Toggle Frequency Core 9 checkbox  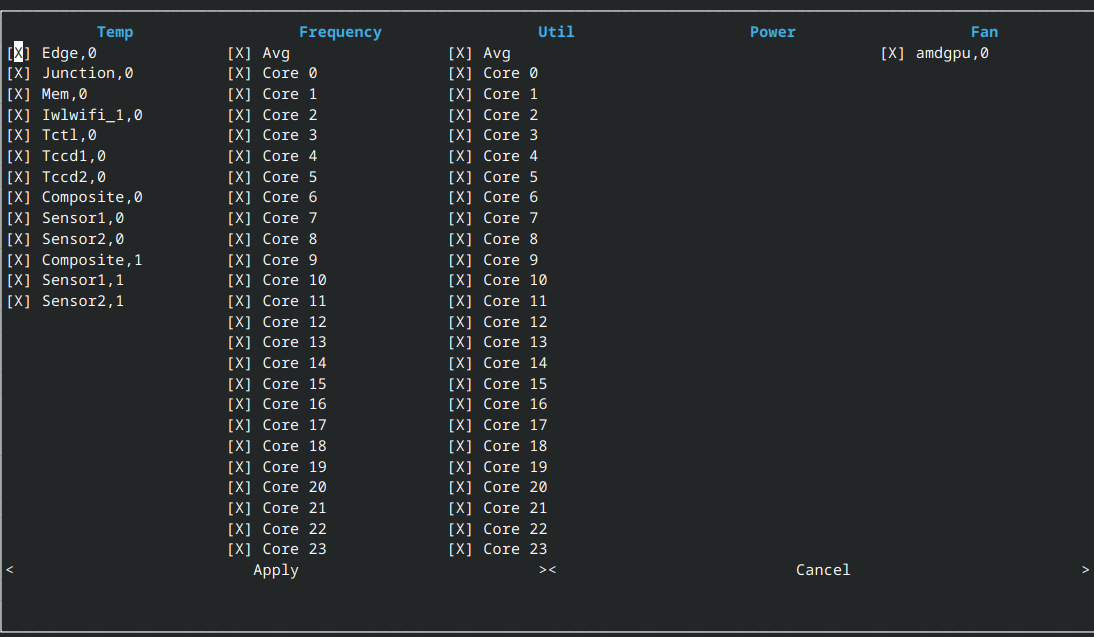(x=239, y=260)
